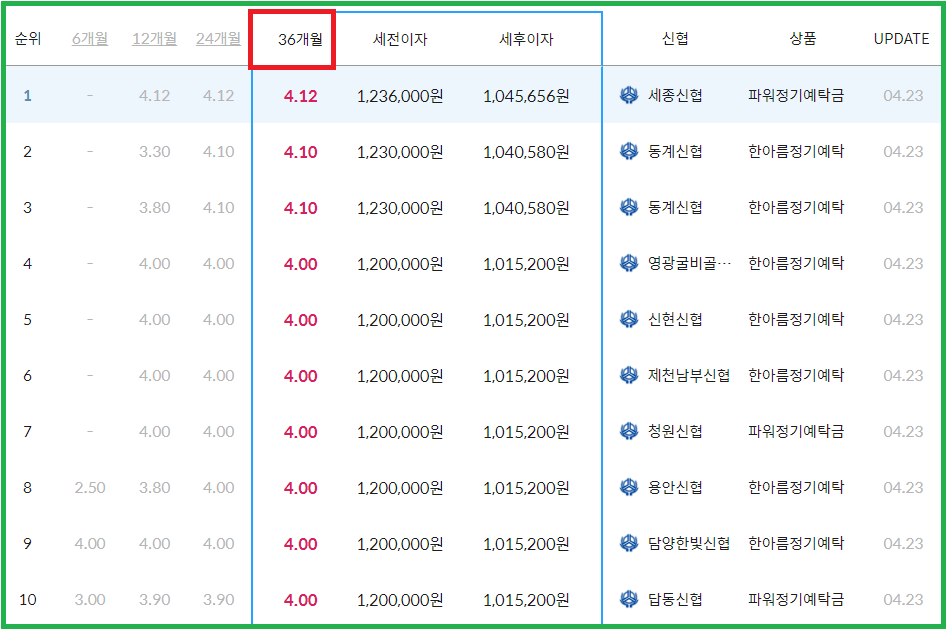Image resolution: width=948 pixels, height=630 pixels.
Task: Click the 신현신협 emblem icon
Action: coord(631,317)
